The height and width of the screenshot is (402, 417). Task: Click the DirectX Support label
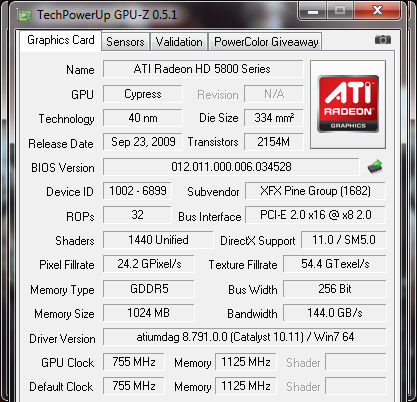(258, 241)
